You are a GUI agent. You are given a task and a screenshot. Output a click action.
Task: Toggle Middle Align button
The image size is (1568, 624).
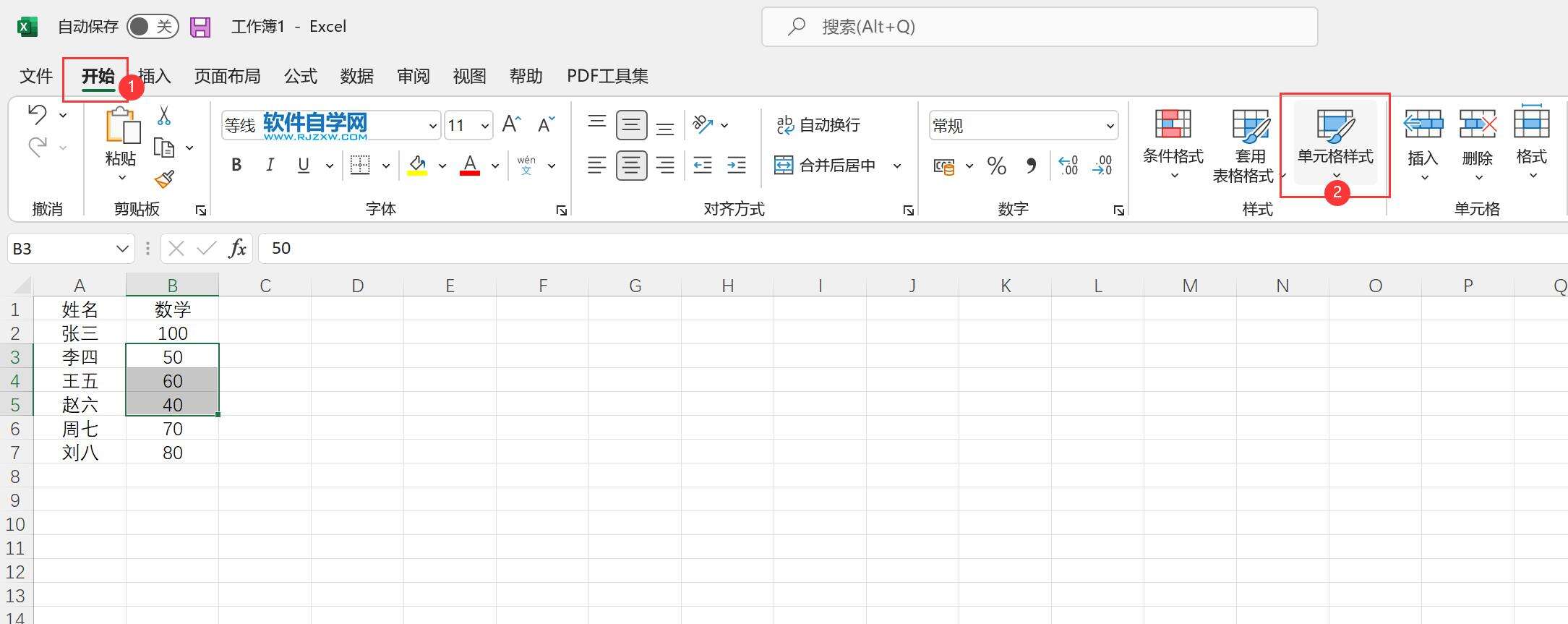click(631, 126)
